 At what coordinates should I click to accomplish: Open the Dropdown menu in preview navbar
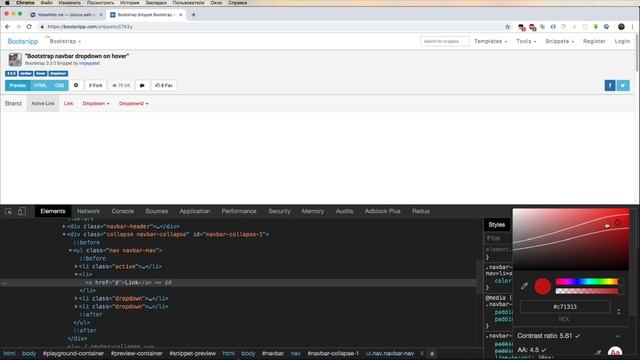(96, 104)
